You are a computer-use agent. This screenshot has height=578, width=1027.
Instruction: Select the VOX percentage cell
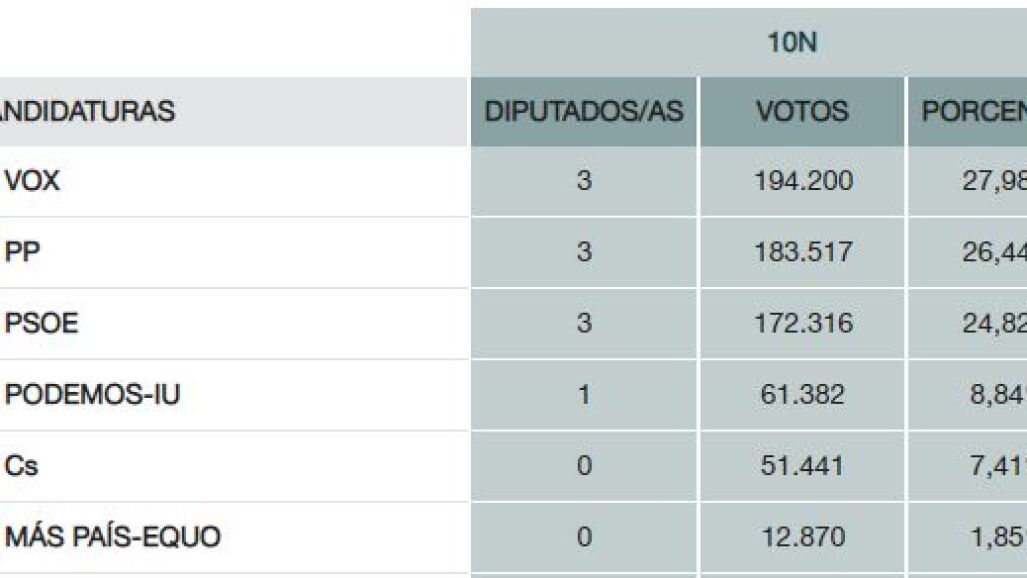[967, 182]
